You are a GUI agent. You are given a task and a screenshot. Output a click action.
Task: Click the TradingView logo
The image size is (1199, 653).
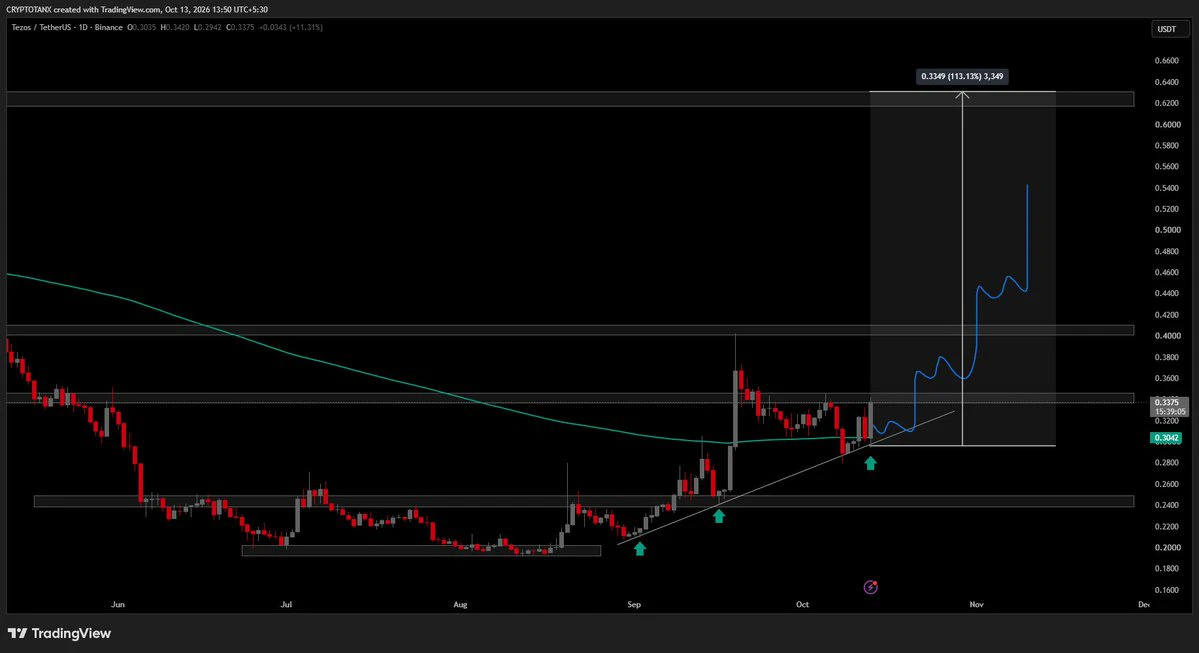point(60,633)
